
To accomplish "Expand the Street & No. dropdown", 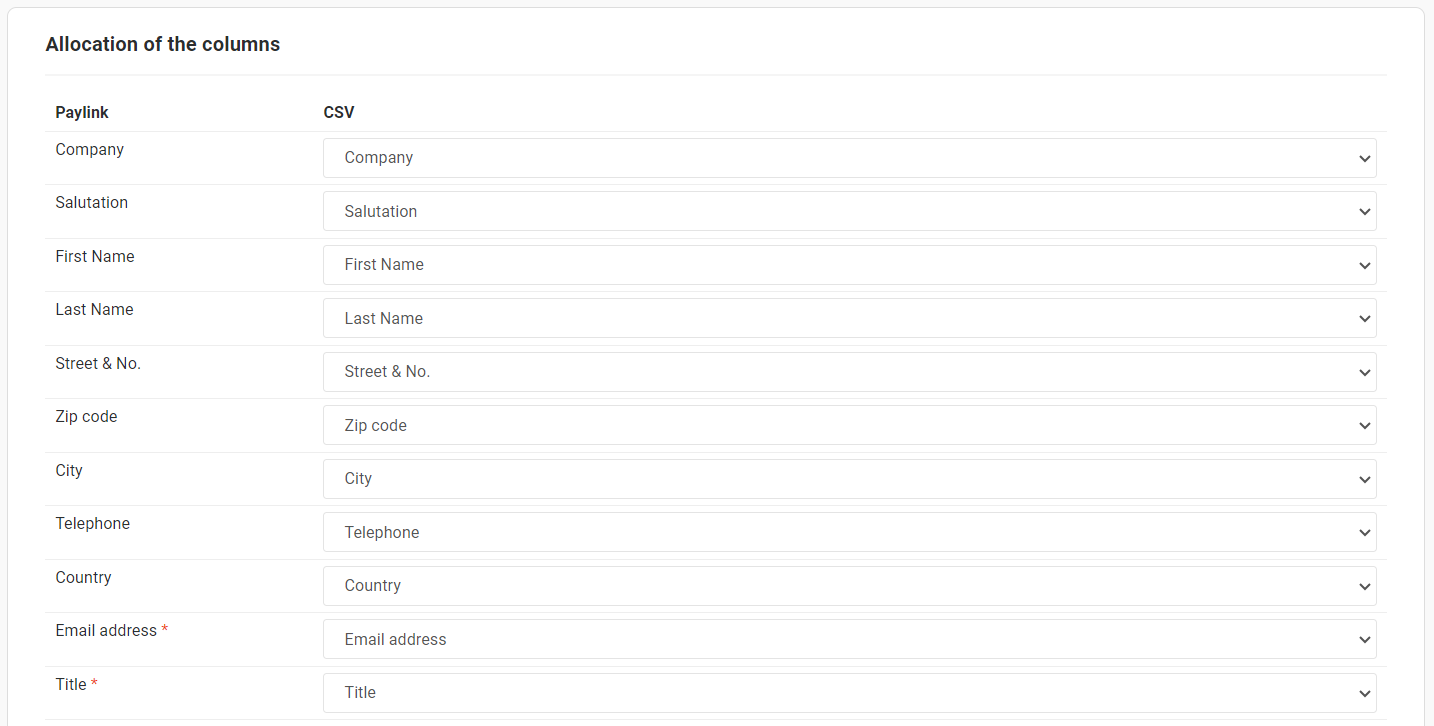I will click(x=849, y=372).
